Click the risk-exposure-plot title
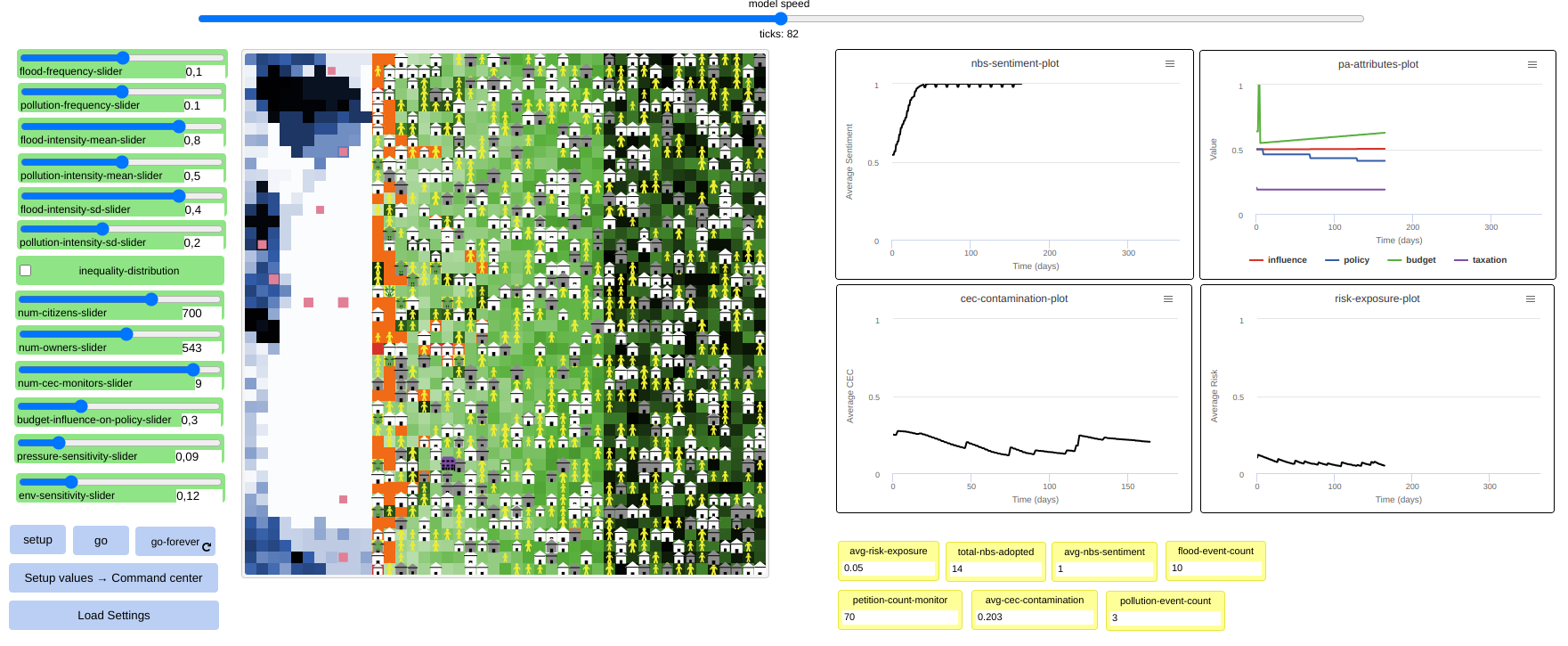 coord(1377,299)
